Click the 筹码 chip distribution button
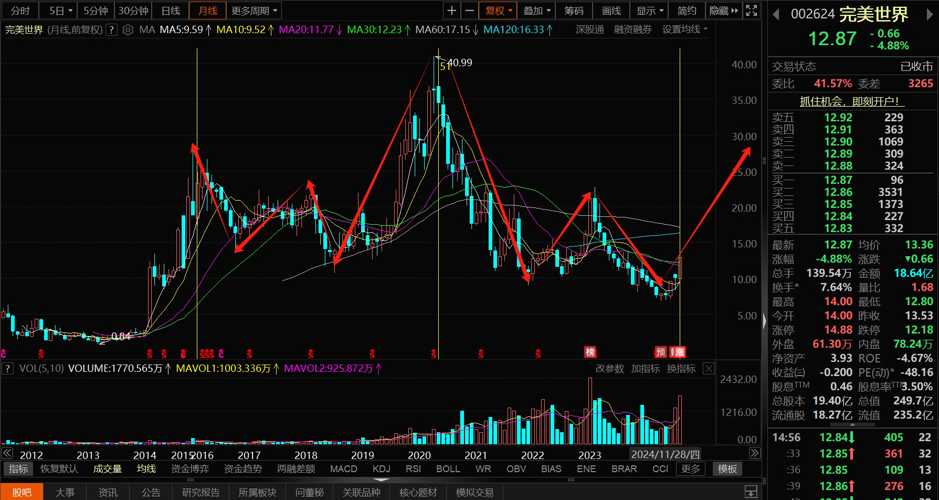939x500 pixels. pos(574,10)
